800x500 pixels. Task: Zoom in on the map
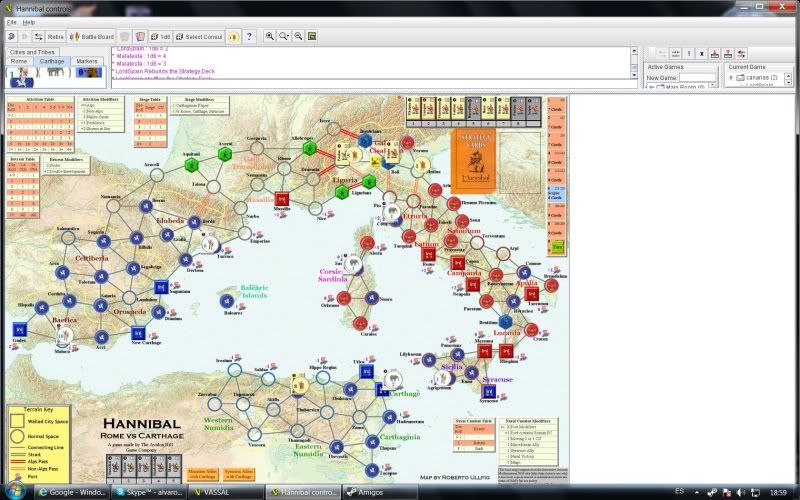pos(269,36)
